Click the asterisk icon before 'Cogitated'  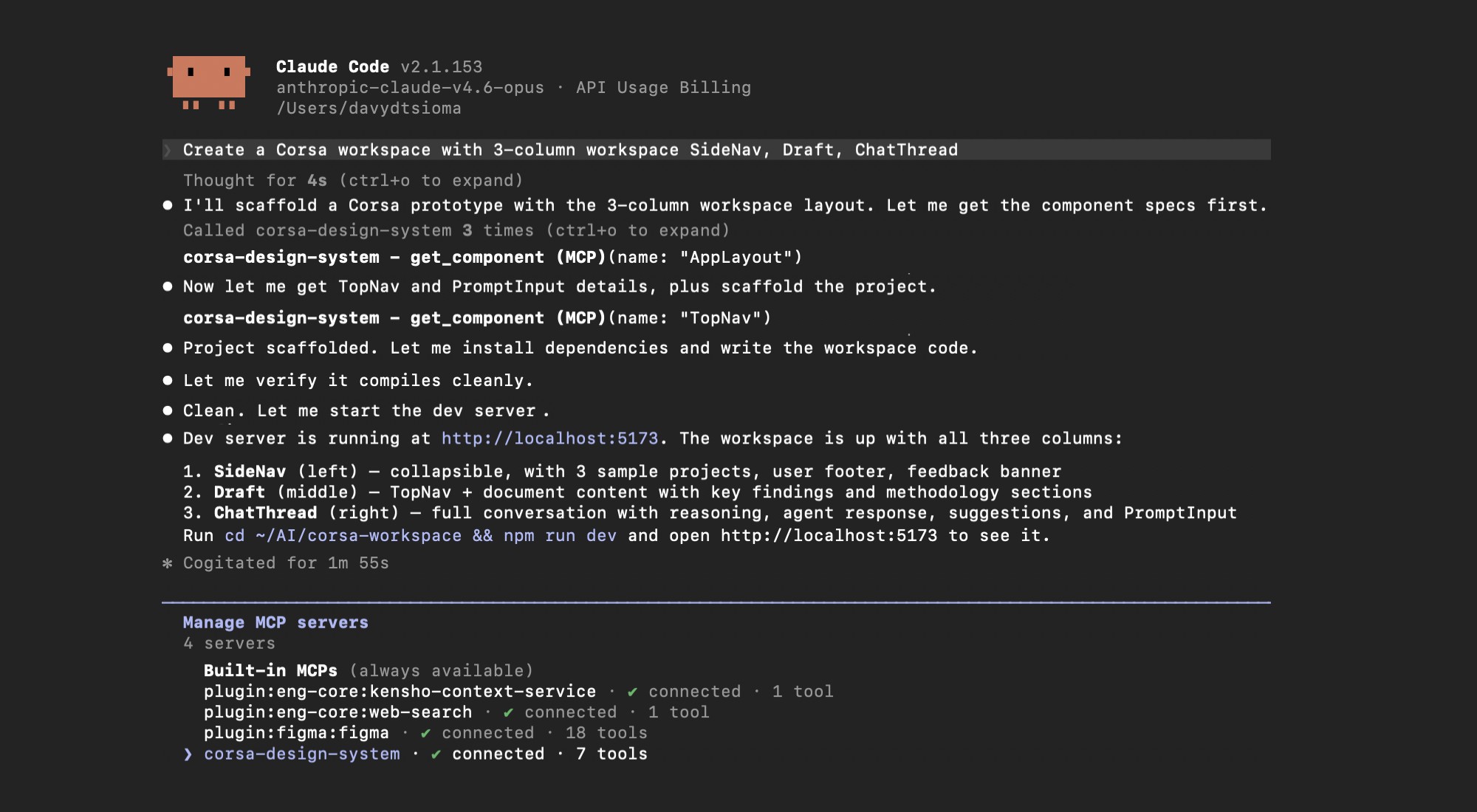click(168, 563)
